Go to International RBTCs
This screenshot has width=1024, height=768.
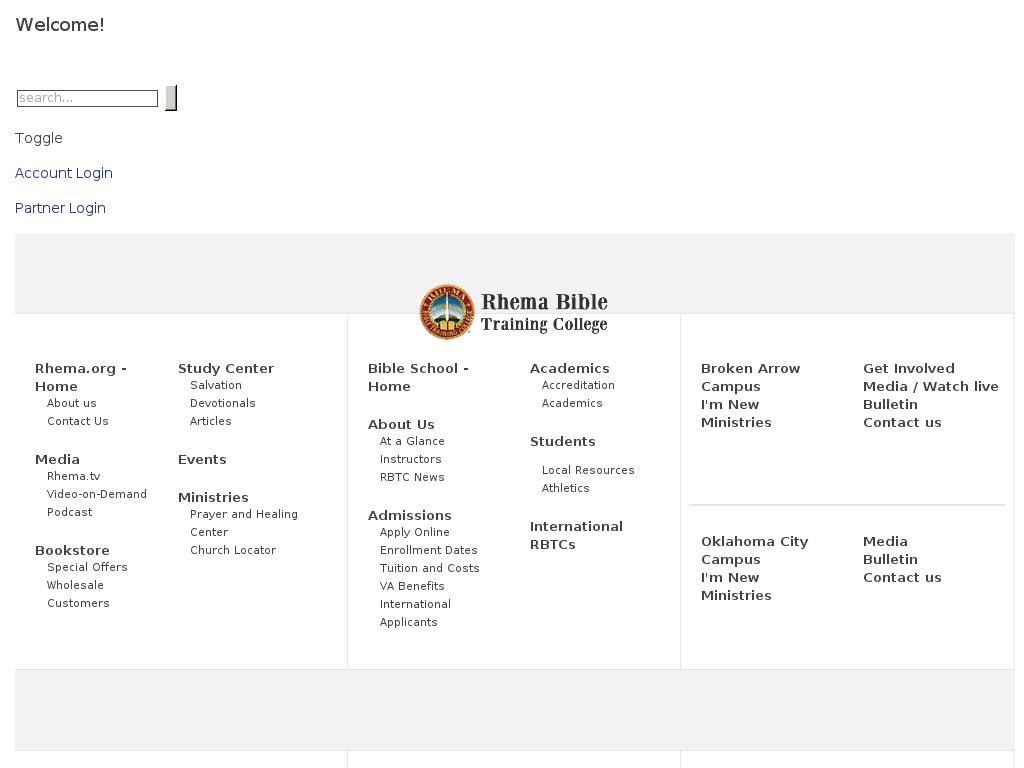pyautogui.click(x=576, y=535)
